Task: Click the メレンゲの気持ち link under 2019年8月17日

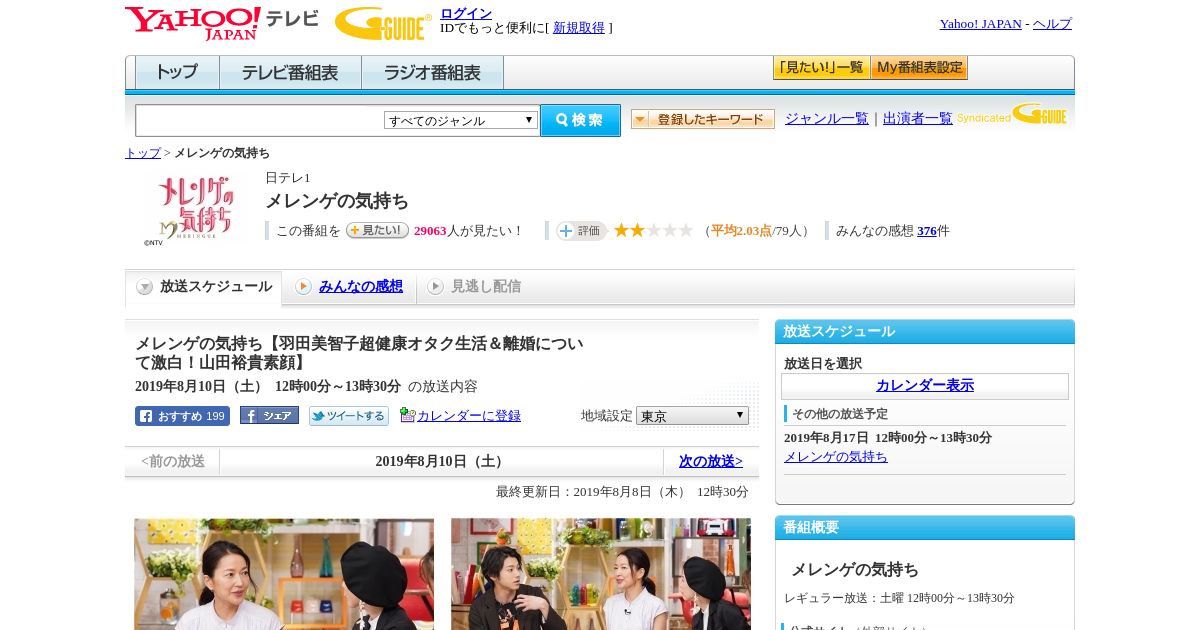Action: [x=836, y=457]
